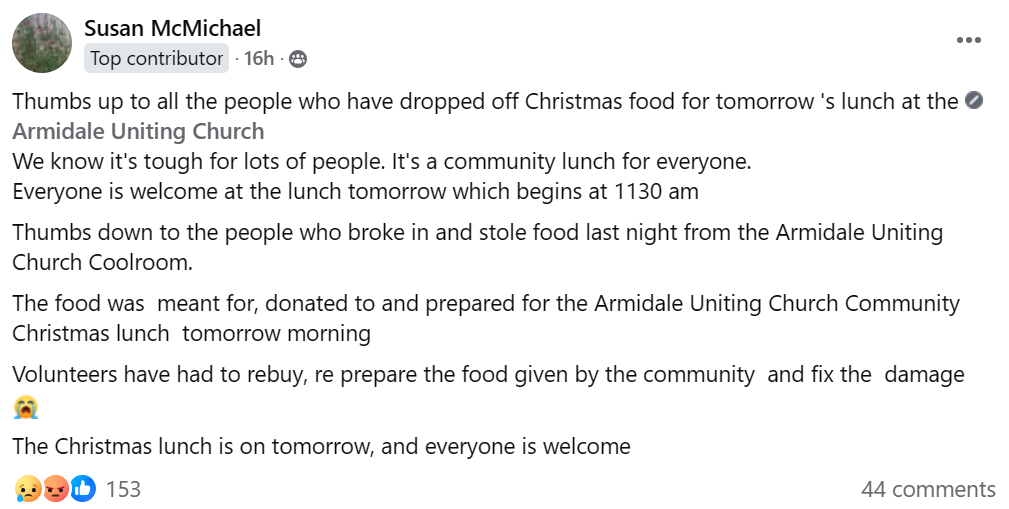The width and height of the screenshot is (1009, 509).
Task: Open the post options three-dot menu
Action: pos(968,40)
